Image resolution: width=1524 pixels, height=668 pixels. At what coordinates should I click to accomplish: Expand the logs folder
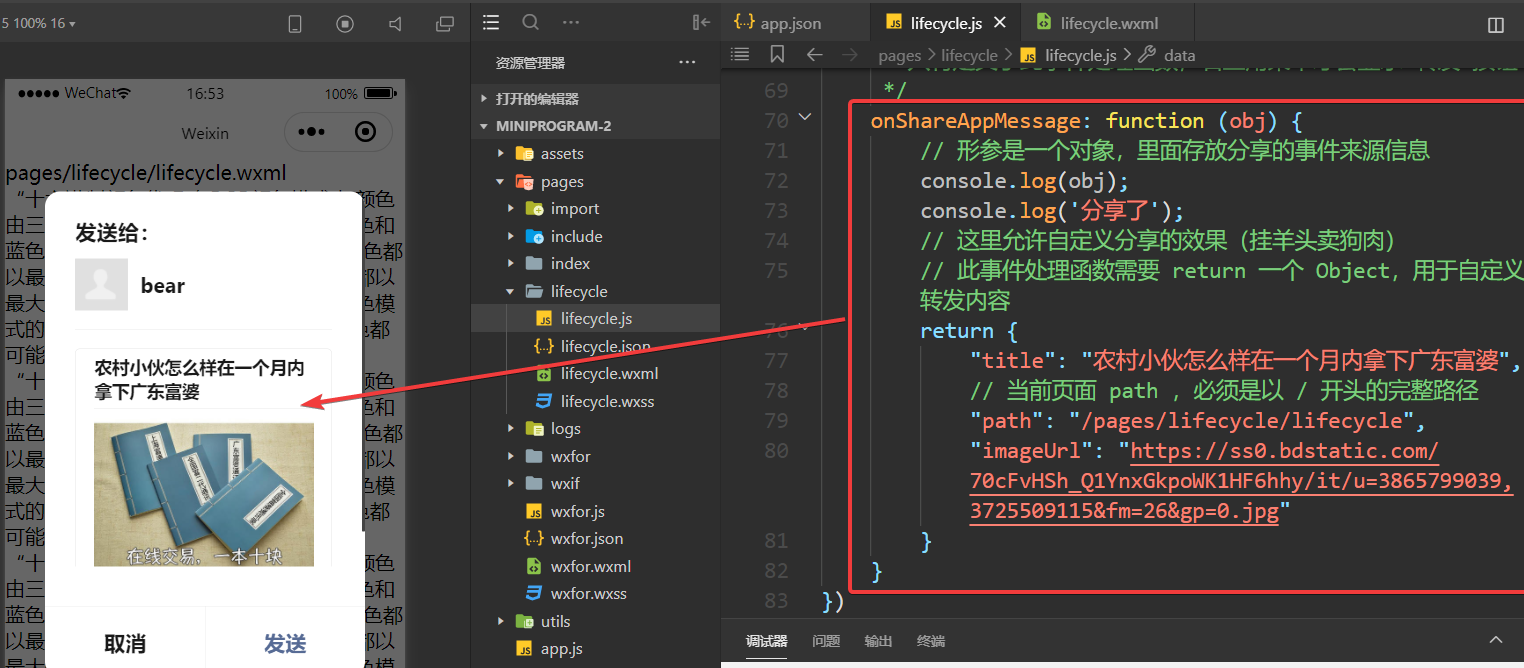pyautogui.click(x=596, y=429)
